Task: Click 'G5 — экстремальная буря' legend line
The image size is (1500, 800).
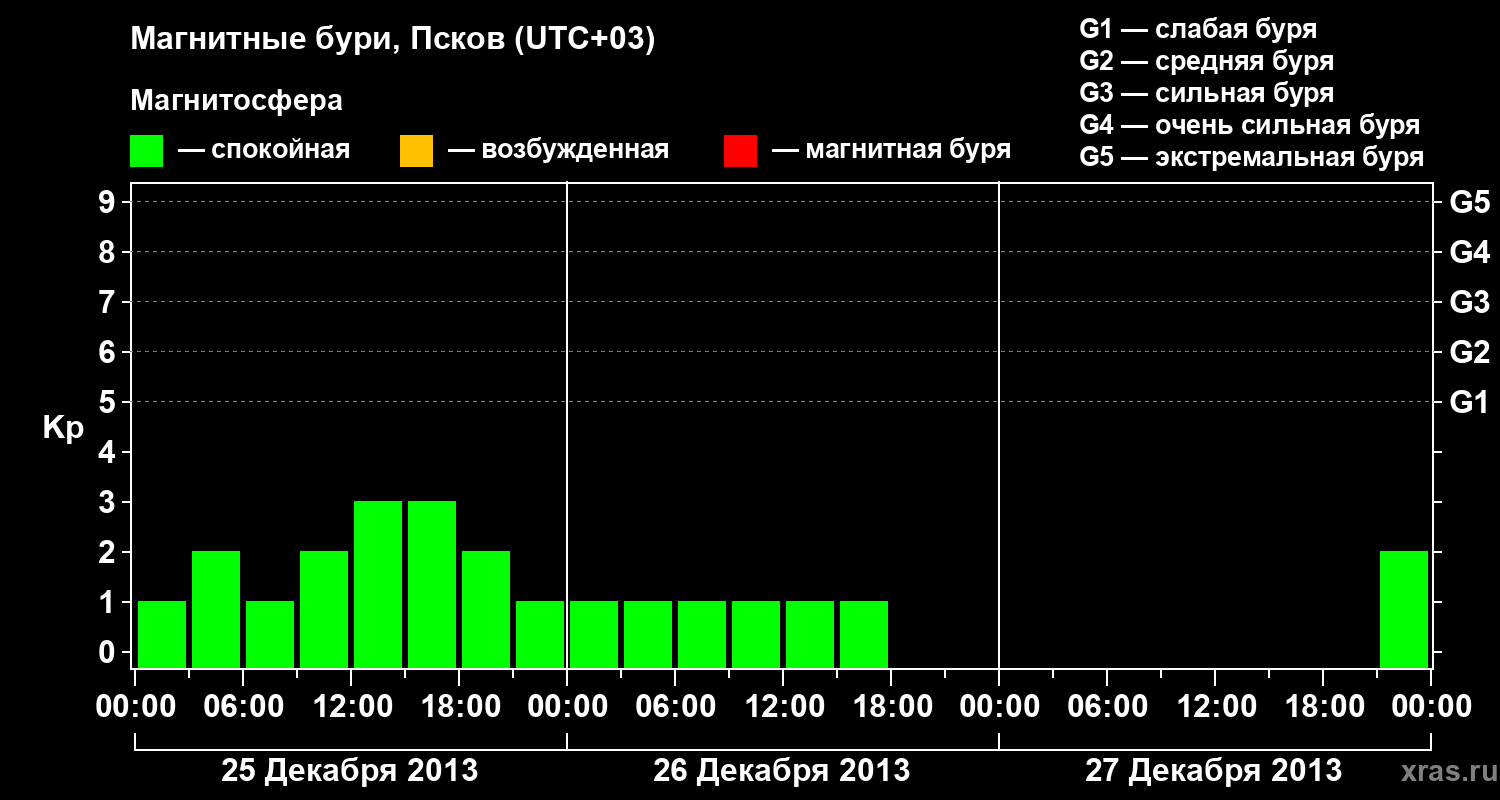Action: (1252, 157)
